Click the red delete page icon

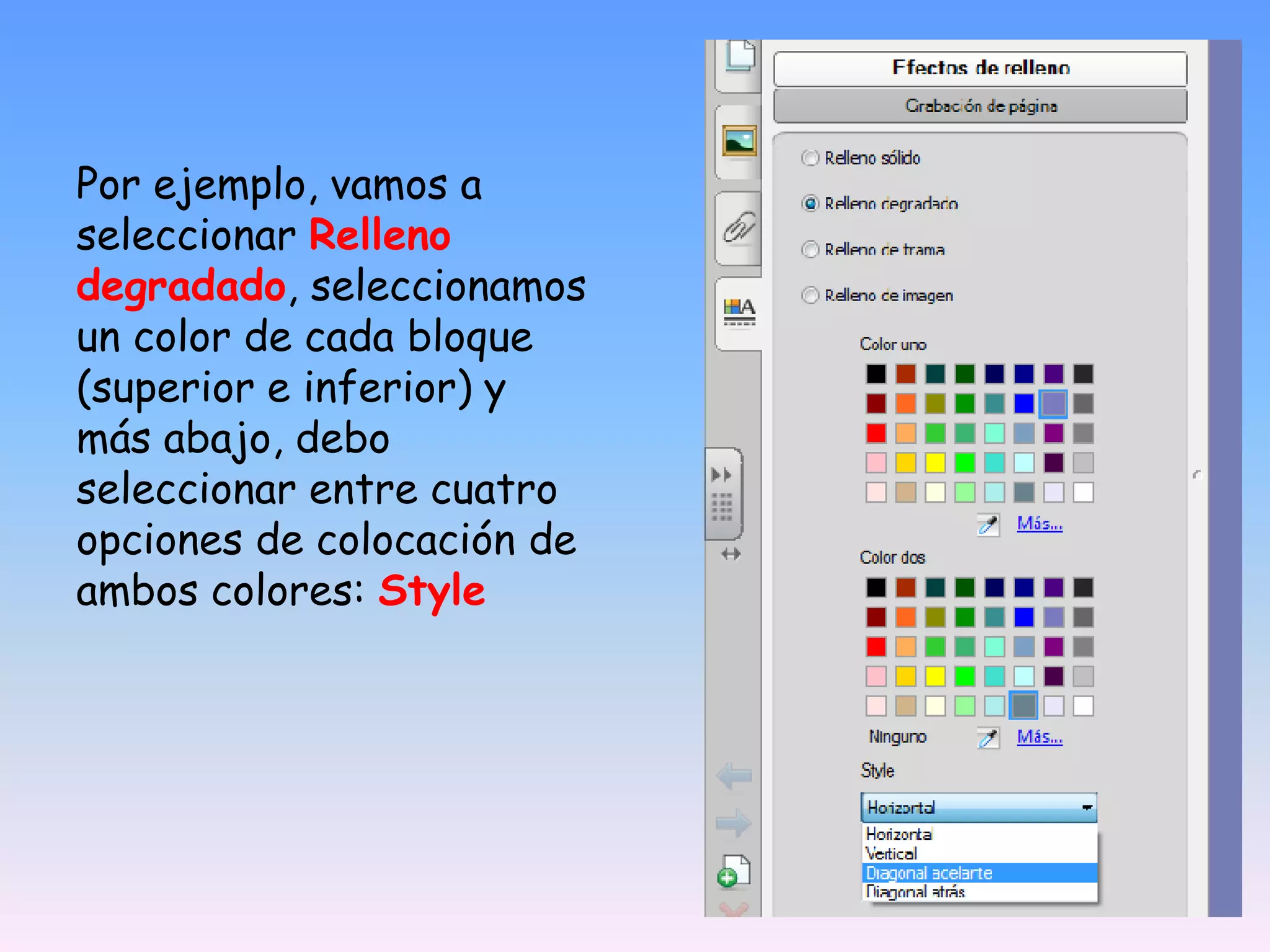click(734, 909)
